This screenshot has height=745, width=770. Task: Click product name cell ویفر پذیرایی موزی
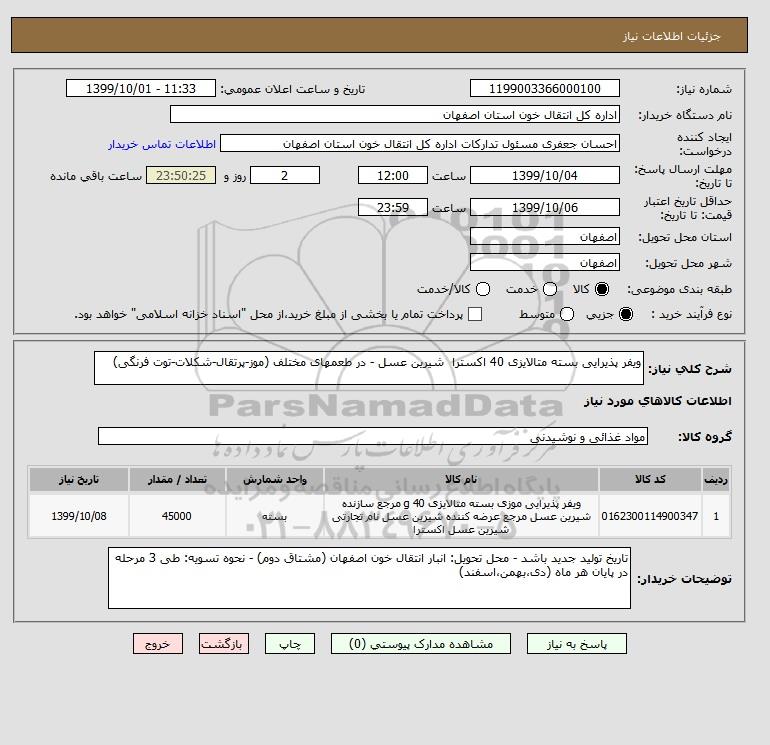(461, 516)
